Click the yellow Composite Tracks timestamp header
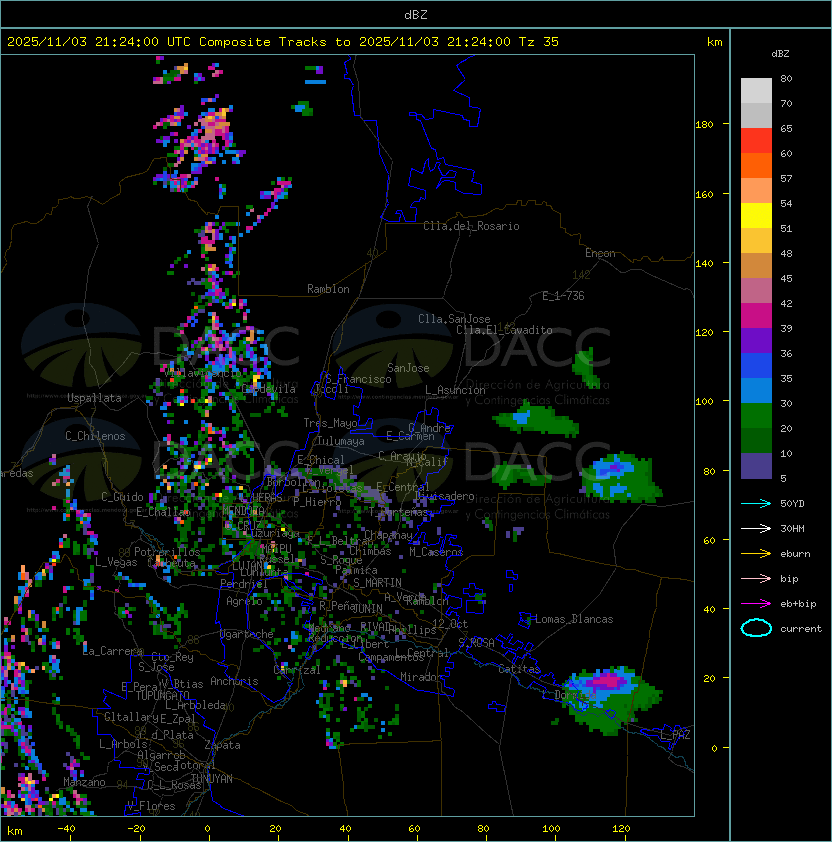The width and height of the screenshot is (832, 842). point(283,42)
